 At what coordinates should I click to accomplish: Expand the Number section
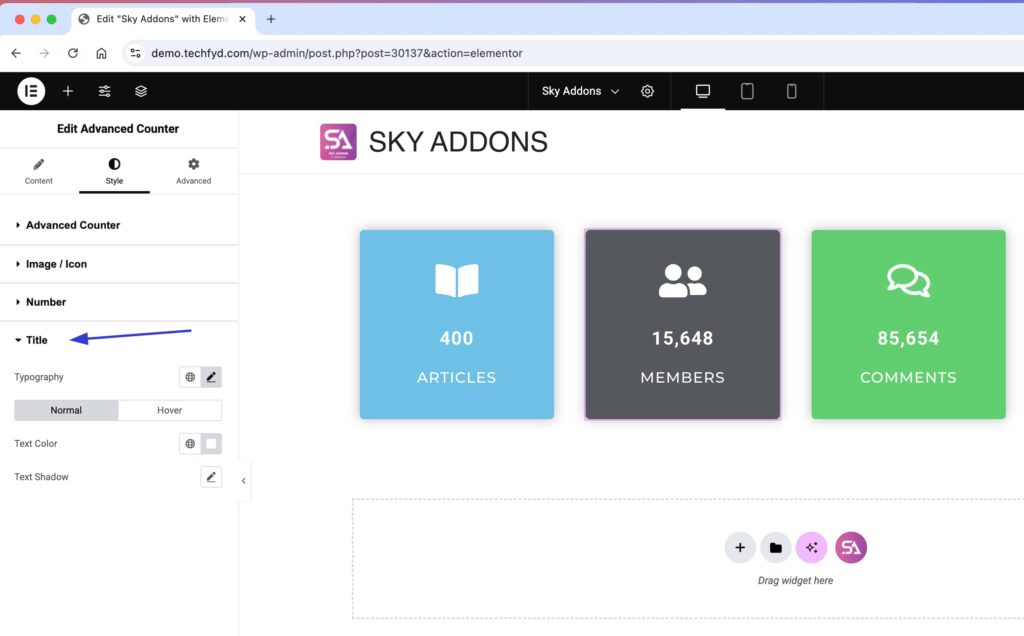[x=119, y=302]
